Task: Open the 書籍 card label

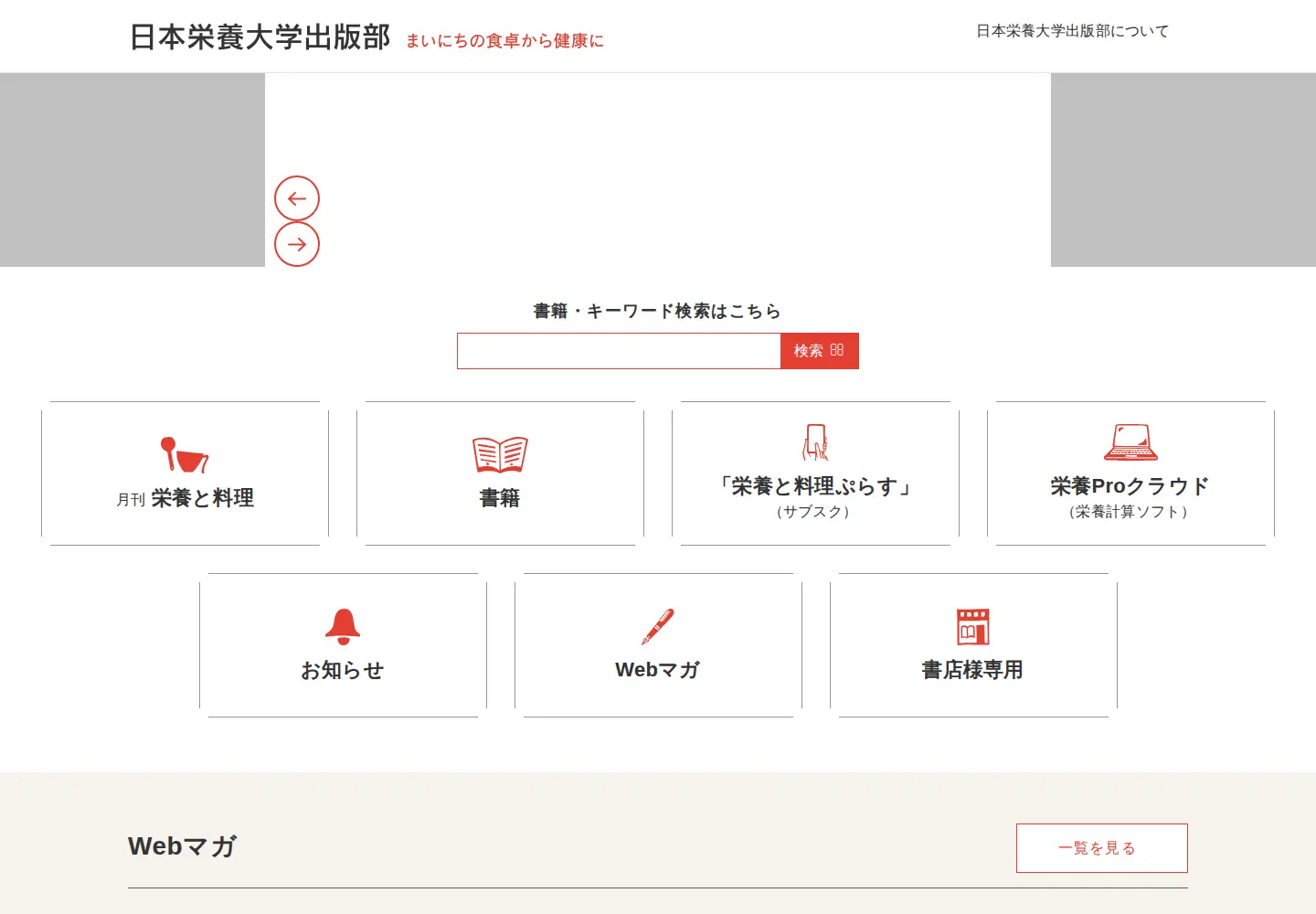Action: tap(500, 498)
